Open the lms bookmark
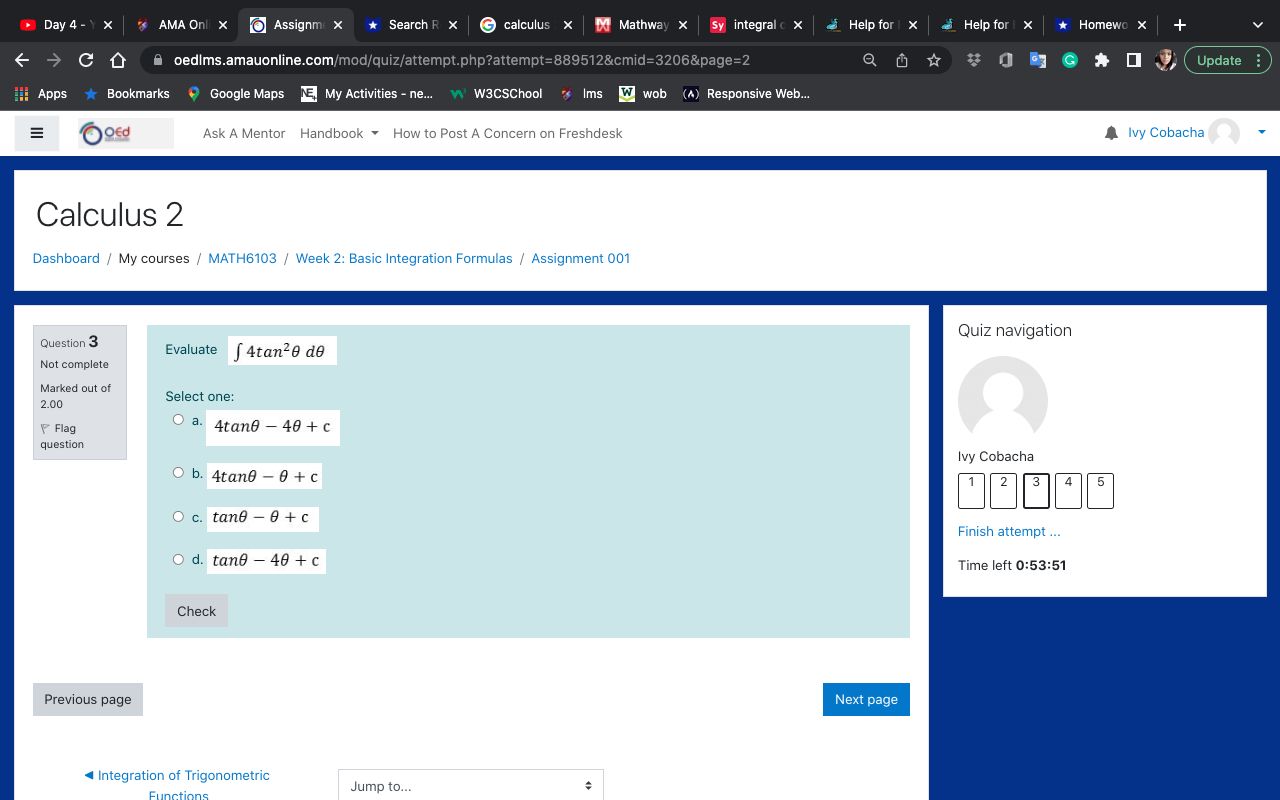Image resolution: width=1280 pixels, height=800 pixels. tap(582, 94)
